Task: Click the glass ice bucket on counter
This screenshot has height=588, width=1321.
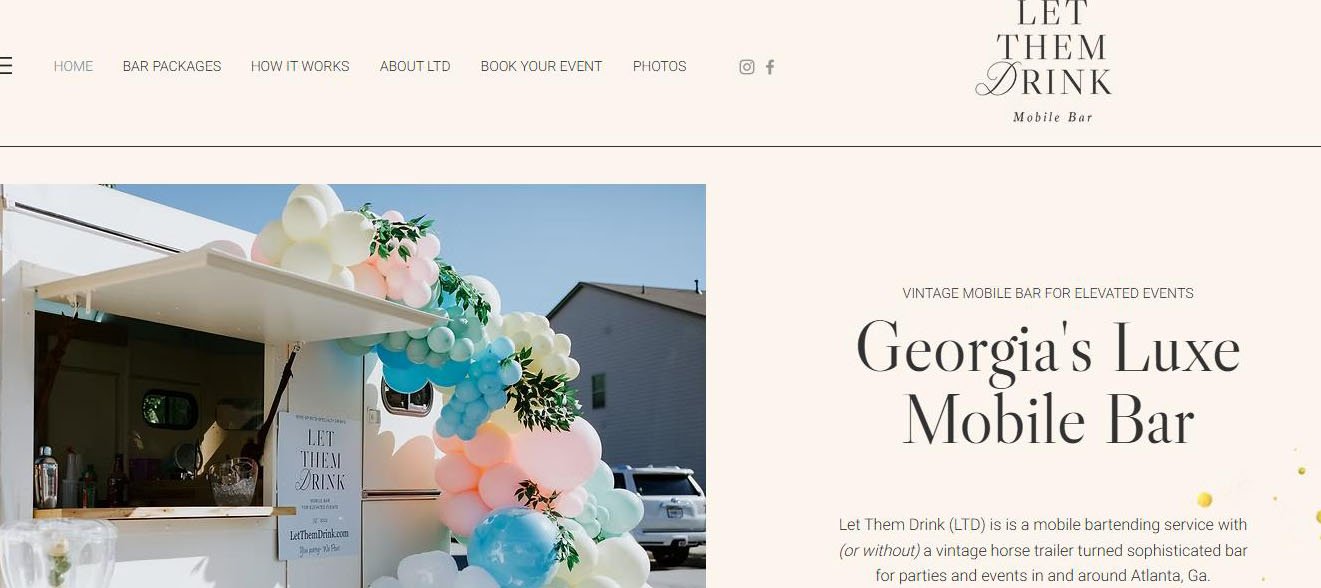Action: click(x=233, y=481)
